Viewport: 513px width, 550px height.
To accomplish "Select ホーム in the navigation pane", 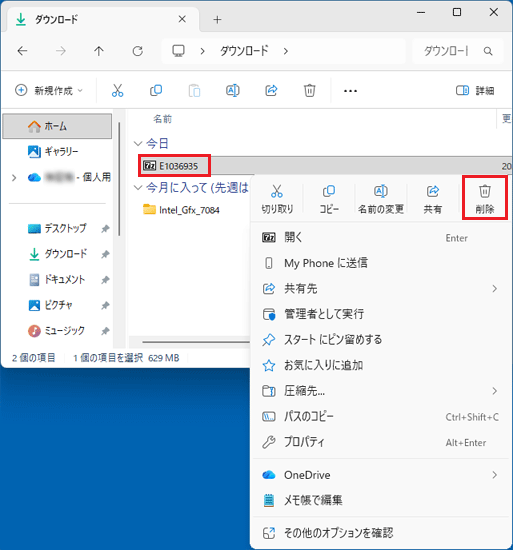I will pyautogui.click(x=57, y=126).
